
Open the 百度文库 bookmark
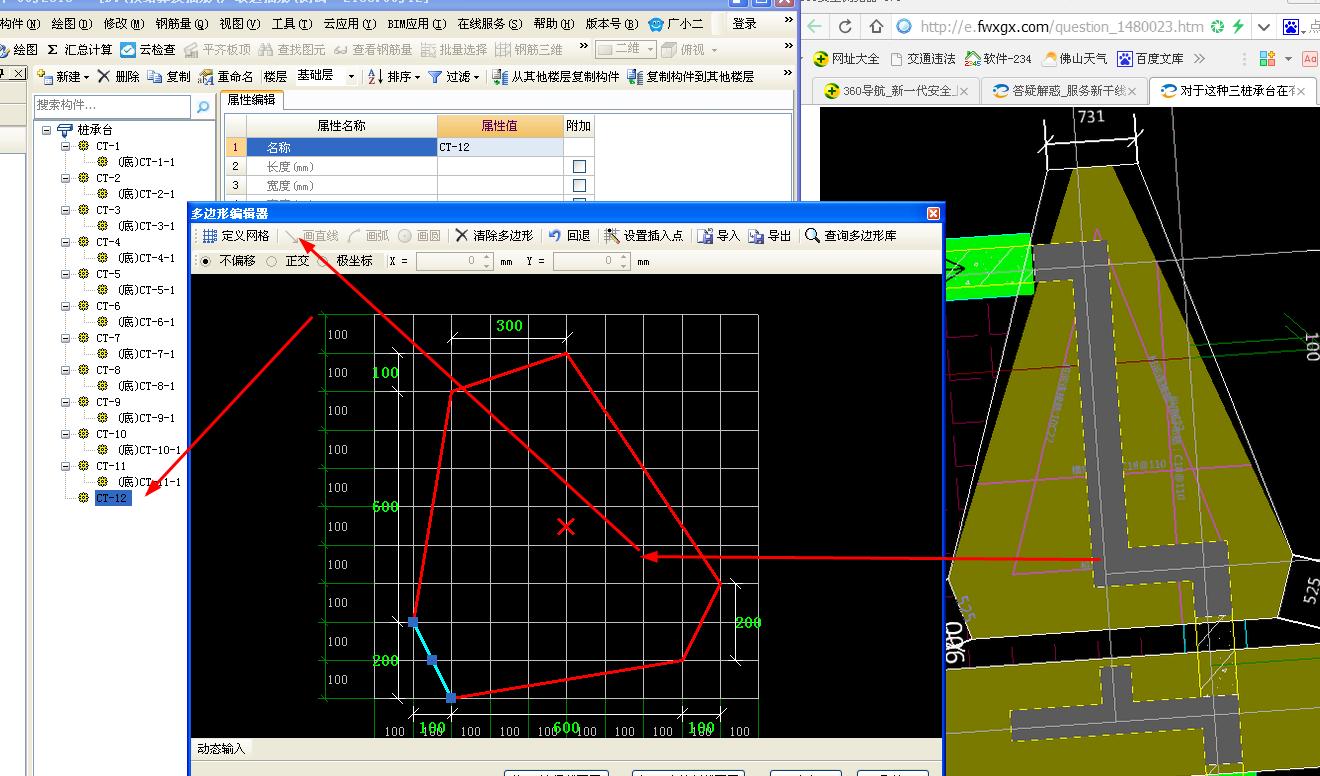pyautogui.click(x=1151, y=59)
